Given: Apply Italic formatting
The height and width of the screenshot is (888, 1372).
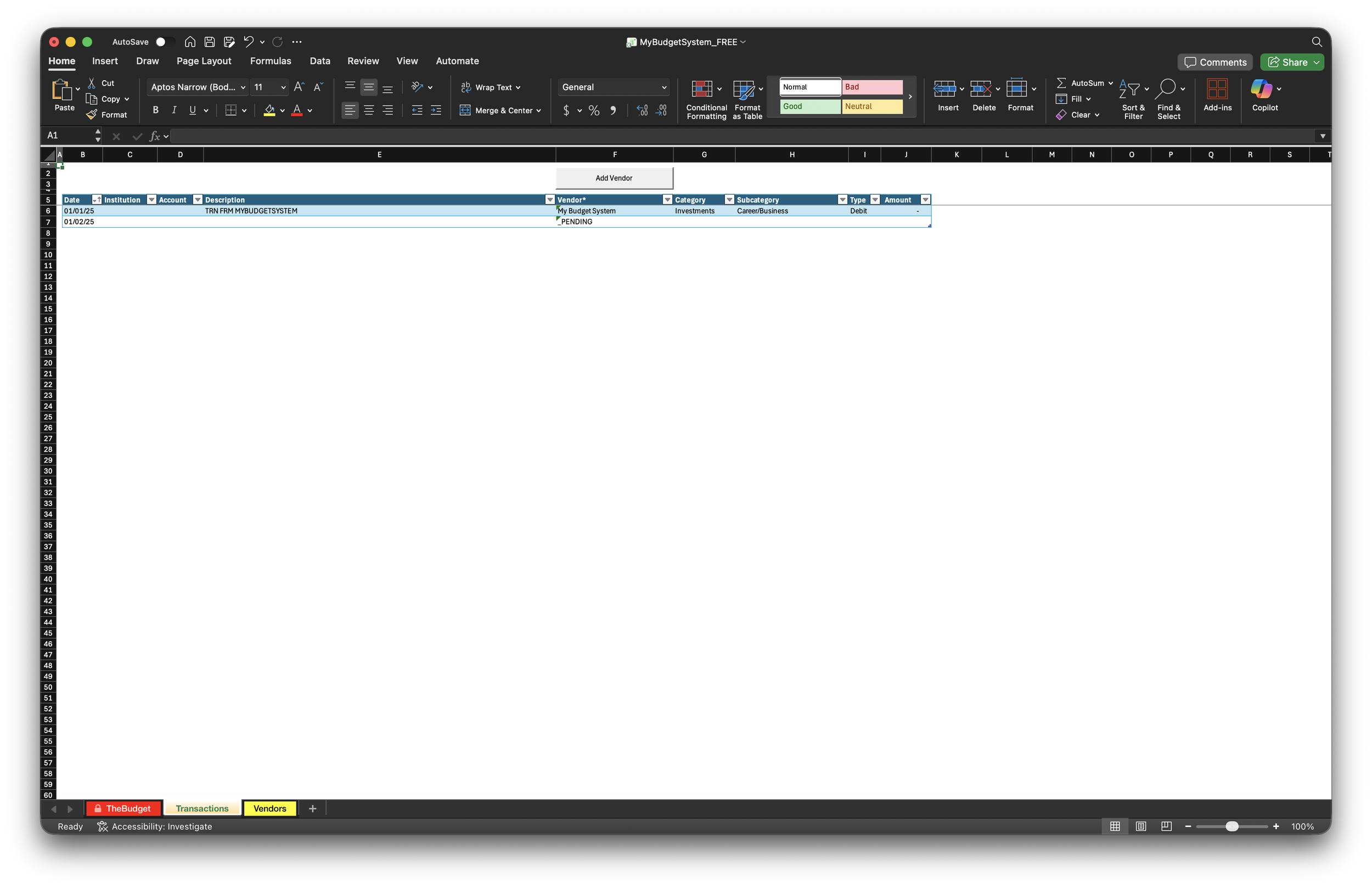Looking at the screenshot, I should coord(174,110).
